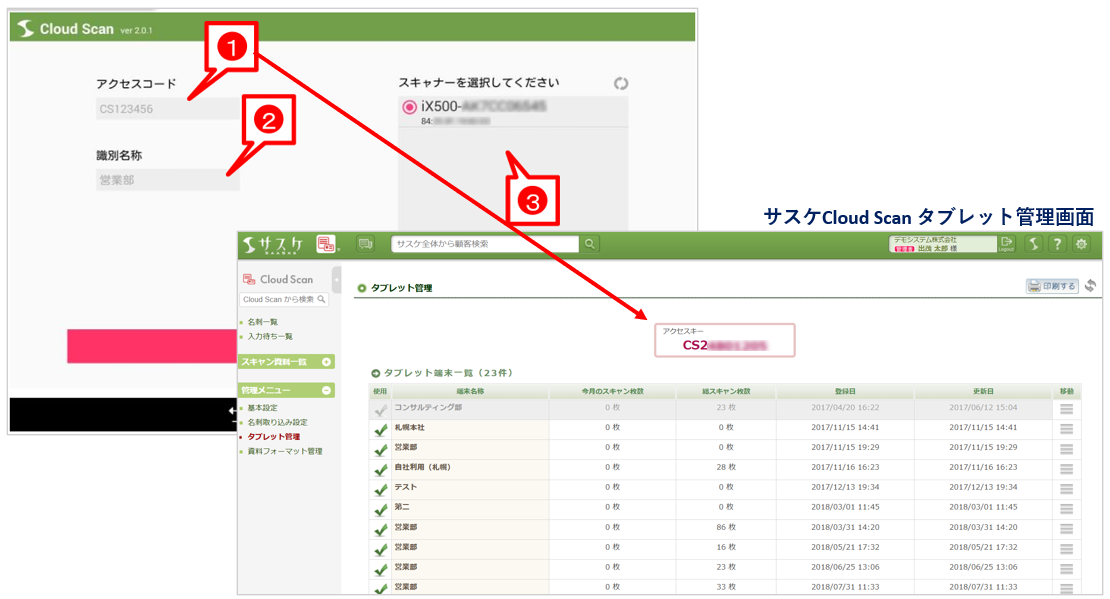The width and height of the screenshot is (1110, 599).
Task: Click the S icon next to Logout
Action: tap(1034, 244)
